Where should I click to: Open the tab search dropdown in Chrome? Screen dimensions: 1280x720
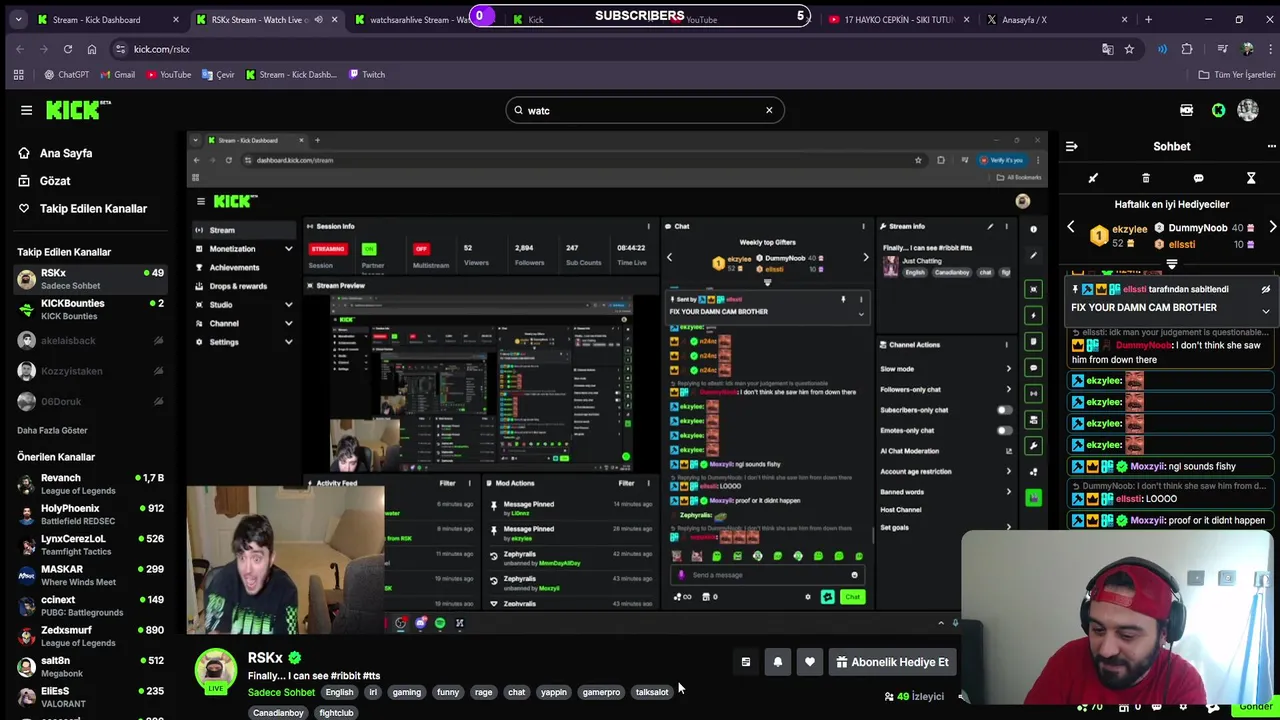19,19
